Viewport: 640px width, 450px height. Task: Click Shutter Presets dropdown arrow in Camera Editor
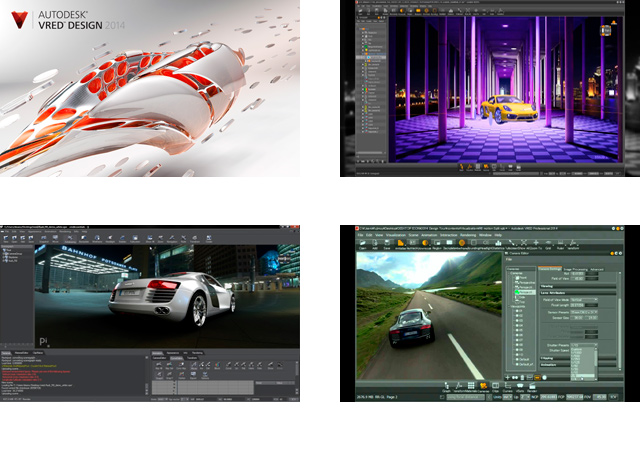click(596, 345)
